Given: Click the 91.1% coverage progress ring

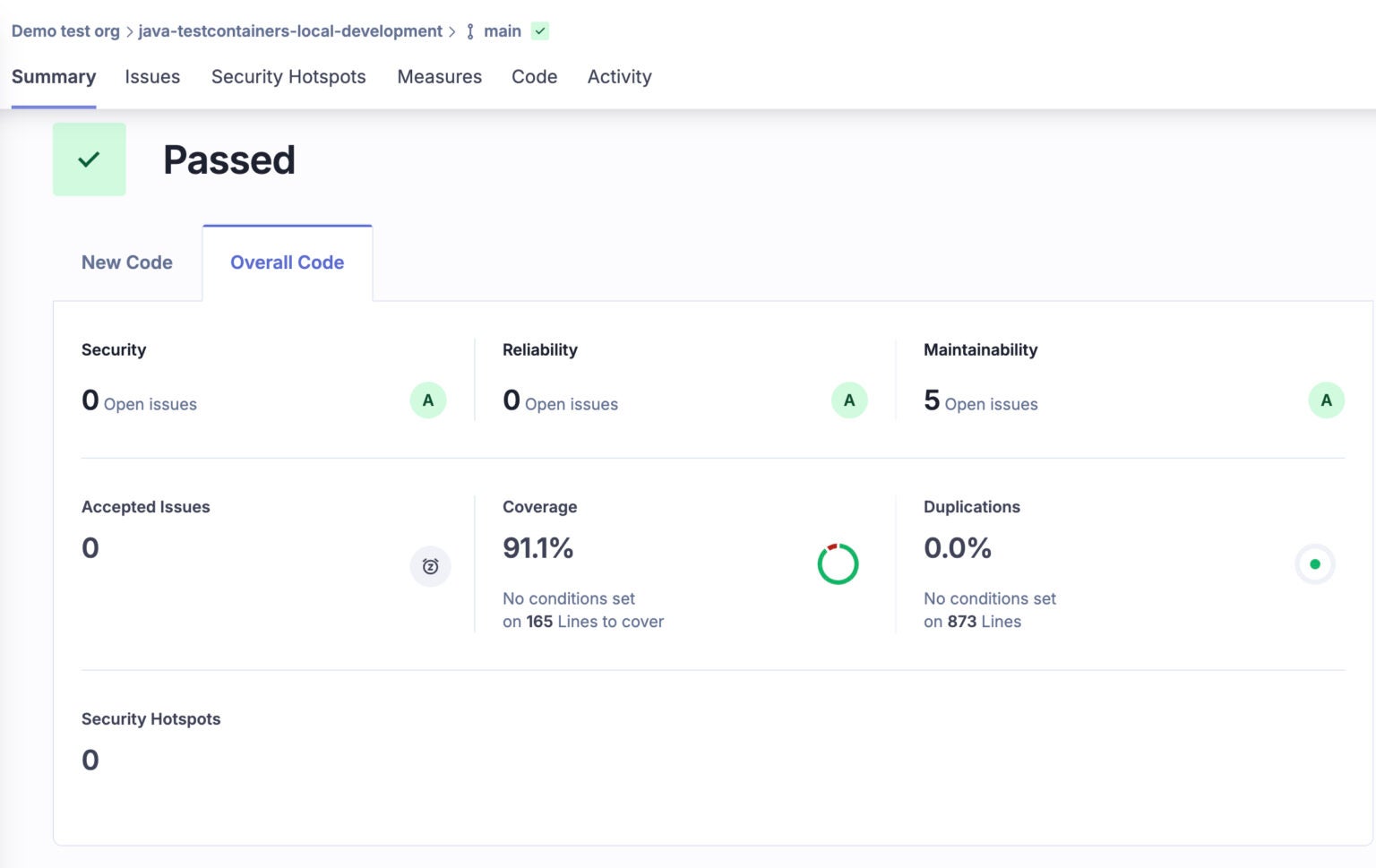Looking at the screenshot, I should click(837, 563).
